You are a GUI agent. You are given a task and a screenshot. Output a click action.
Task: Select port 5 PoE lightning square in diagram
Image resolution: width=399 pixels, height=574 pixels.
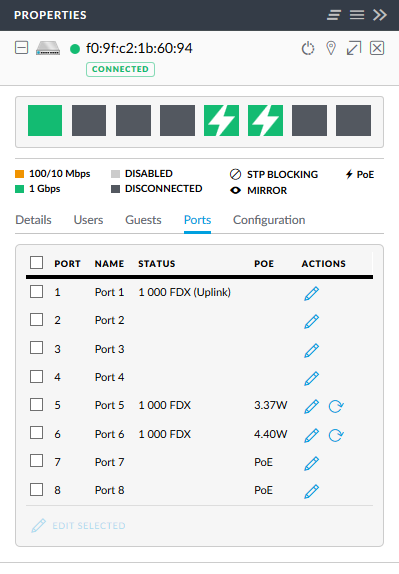[x=221, y=120]
